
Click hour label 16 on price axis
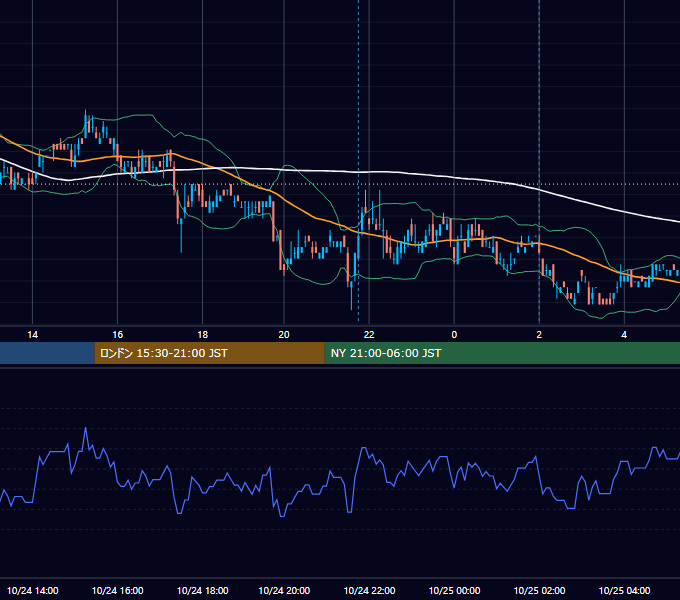[x=118, y=335]
